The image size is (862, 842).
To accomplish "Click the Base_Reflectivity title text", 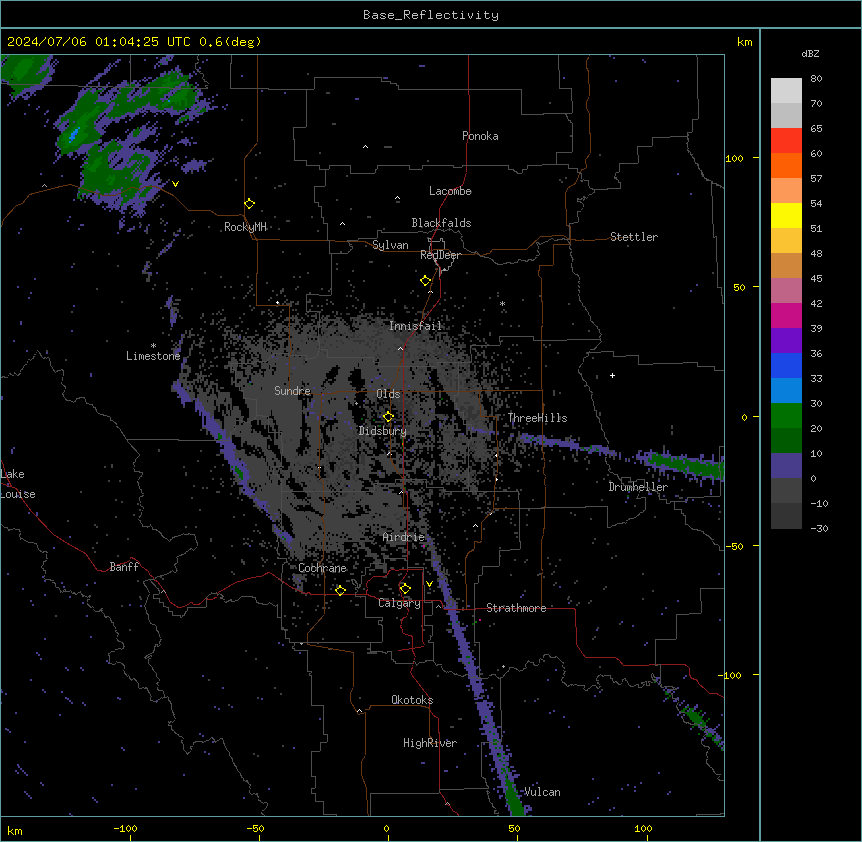I will tap(430, 15).
